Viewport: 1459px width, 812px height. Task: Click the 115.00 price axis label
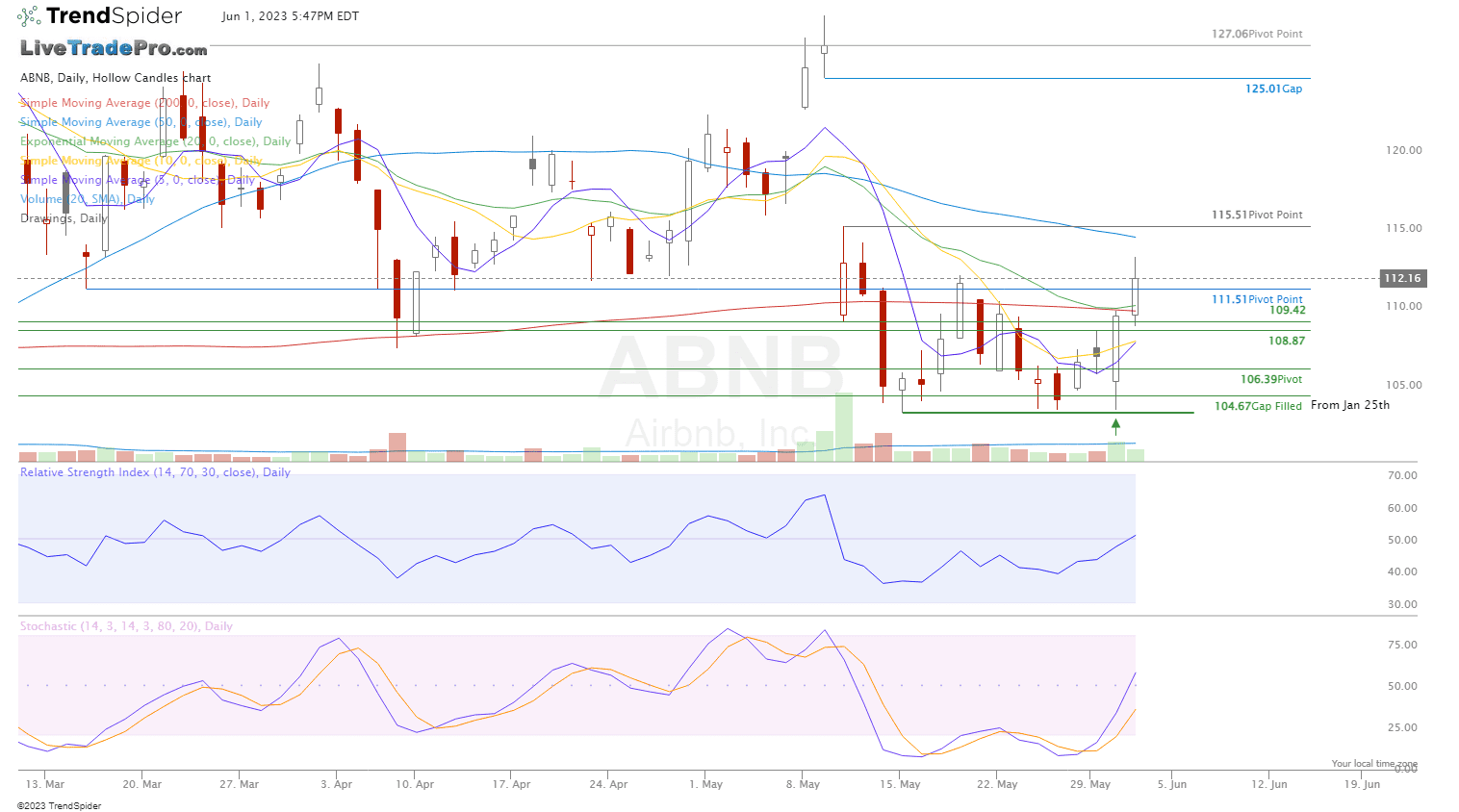[1403, 228]
